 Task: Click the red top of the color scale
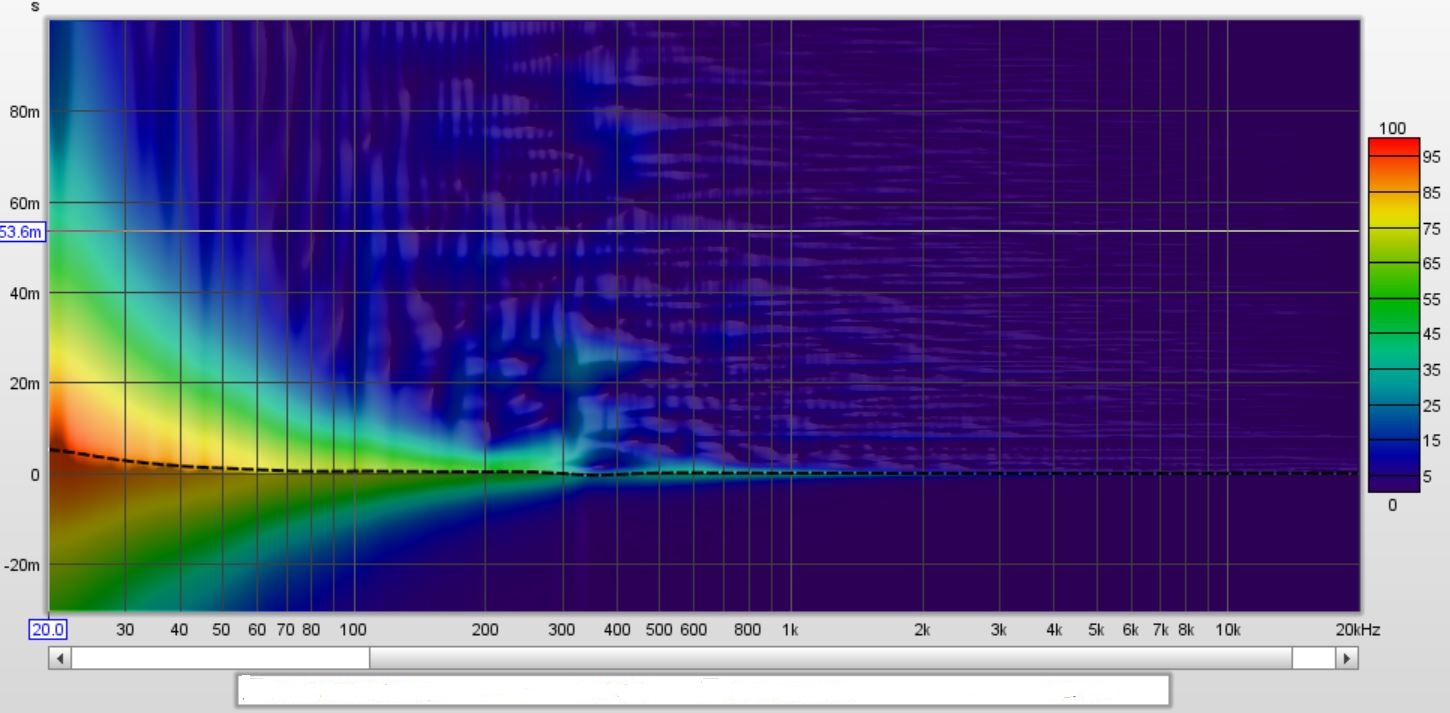1394,145
